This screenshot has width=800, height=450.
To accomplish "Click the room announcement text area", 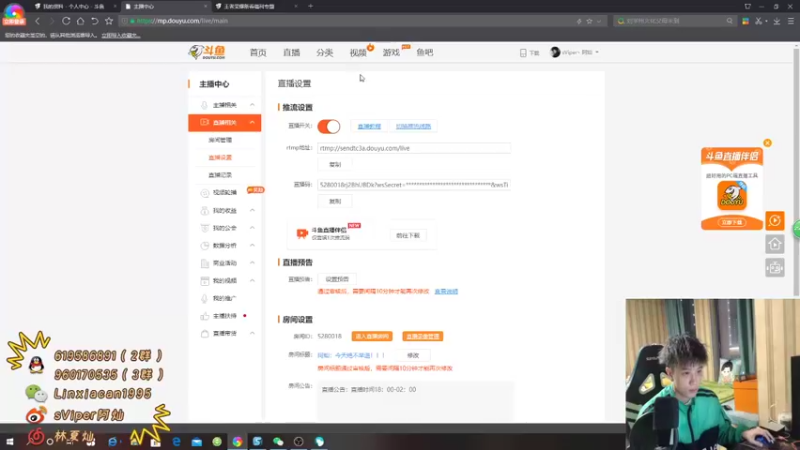I will [415, 401].
